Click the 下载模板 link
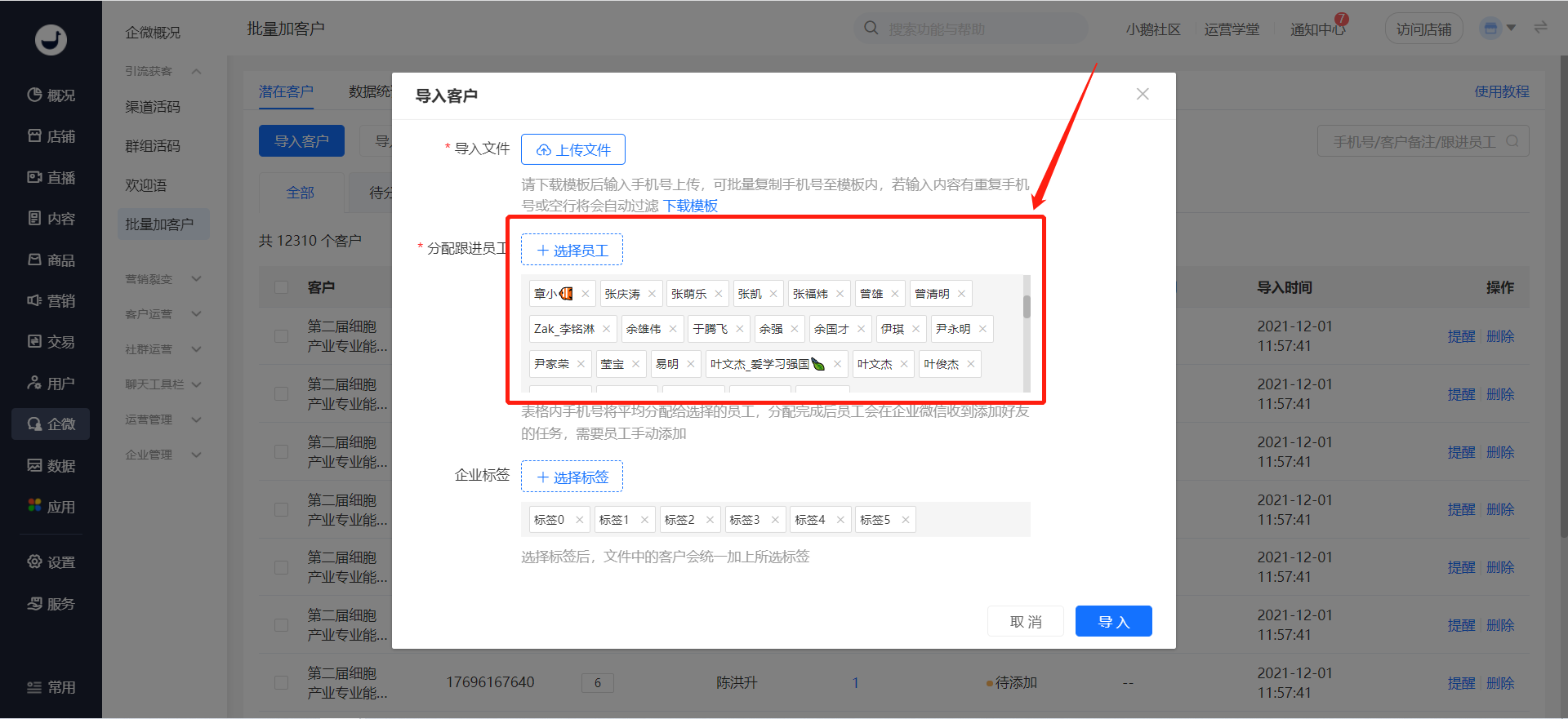 coord(690,206)
